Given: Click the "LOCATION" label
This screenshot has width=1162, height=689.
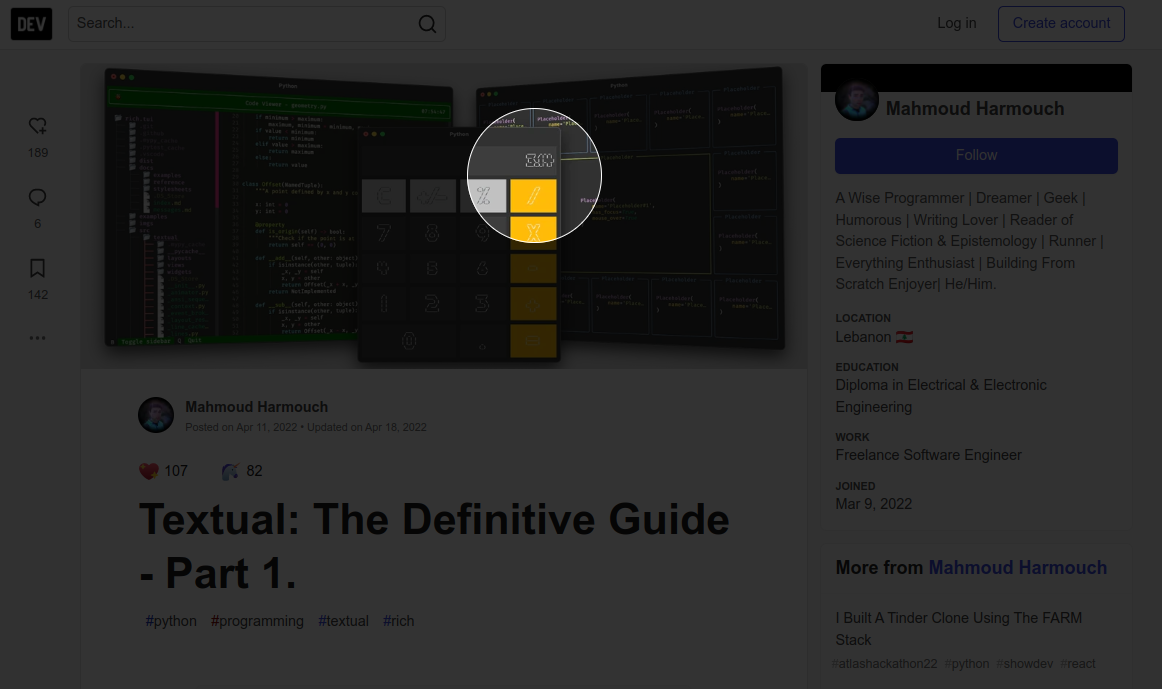Looking at the screenshot, I should point(863,319).
